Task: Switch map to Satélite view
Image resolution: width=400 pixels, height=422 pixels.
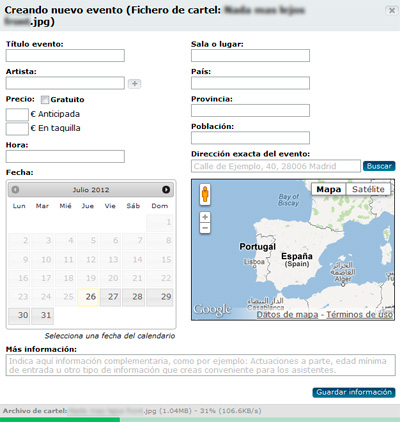Action: click(x=368, y=189)
